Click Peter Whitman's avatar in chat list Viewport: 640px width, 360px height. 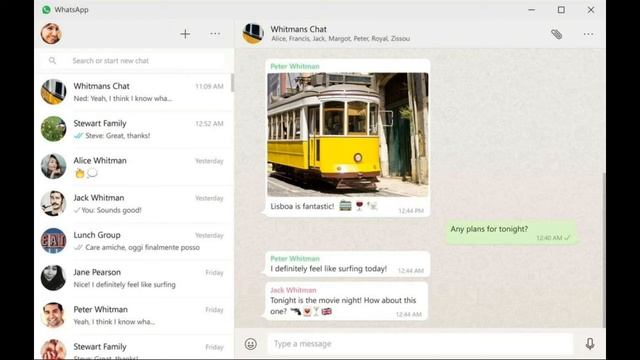click(x=53, y=315)
